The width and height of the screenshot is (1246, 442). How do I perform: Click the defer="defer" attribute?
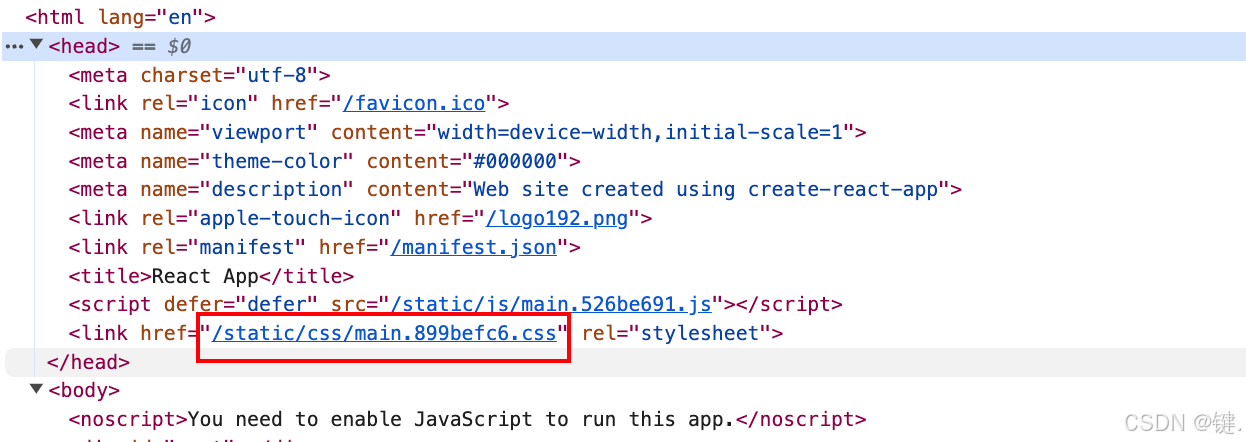point(239,304)
